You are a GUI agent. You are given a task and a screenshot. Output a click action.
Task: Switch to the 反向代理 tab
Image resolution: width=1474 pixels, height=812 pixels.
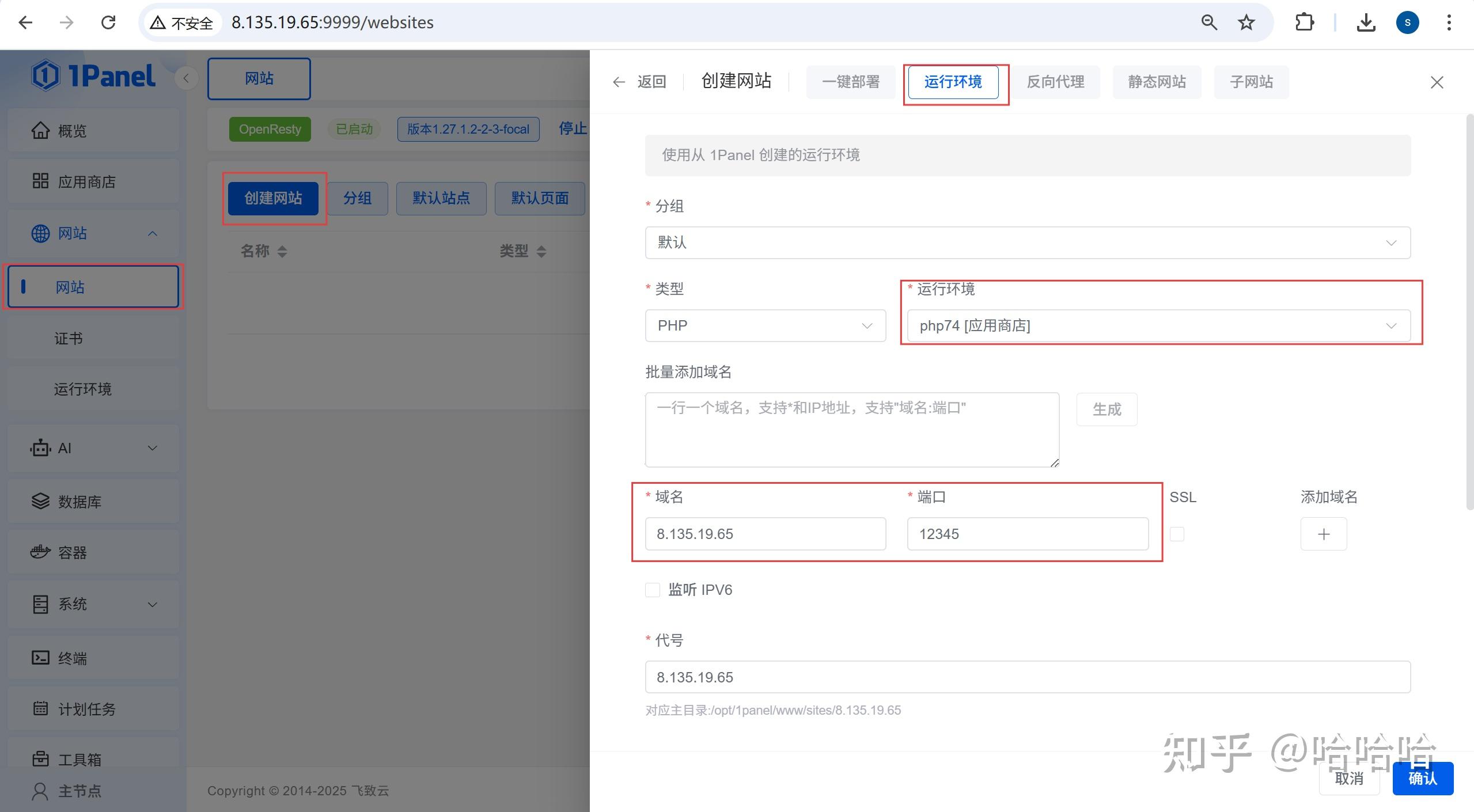(x=1055, y=82)
